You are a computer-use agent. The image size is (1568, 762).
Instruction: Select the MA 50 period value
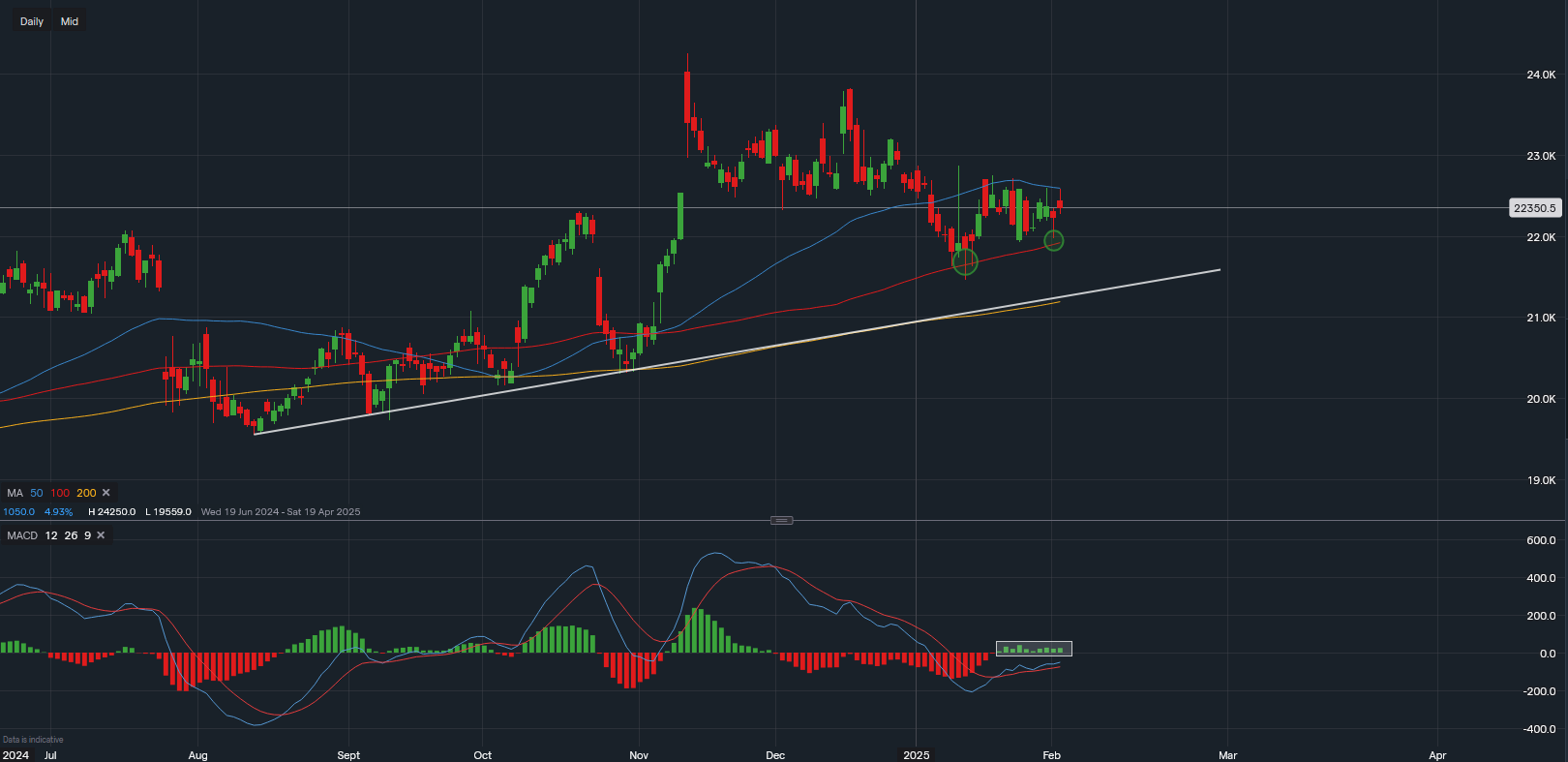pos(37,493)
